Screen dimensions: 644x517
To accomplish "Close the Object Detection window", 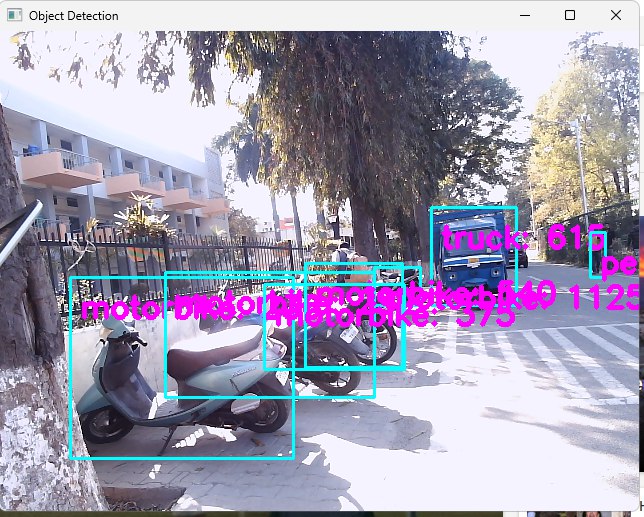I will point(616,15).
